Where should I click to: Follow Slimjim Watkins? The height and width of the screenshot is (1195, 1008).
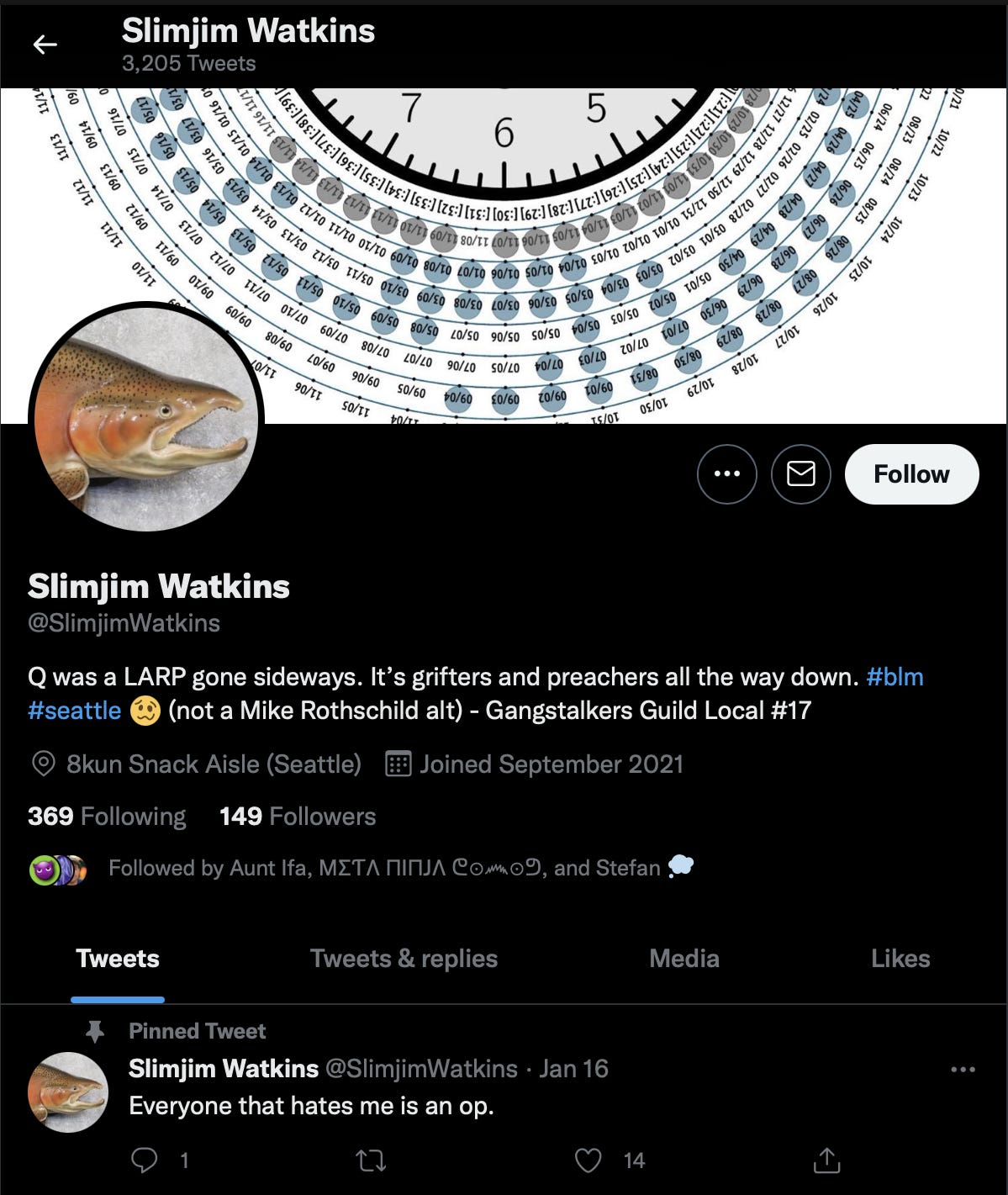click(x=911, y=474)
